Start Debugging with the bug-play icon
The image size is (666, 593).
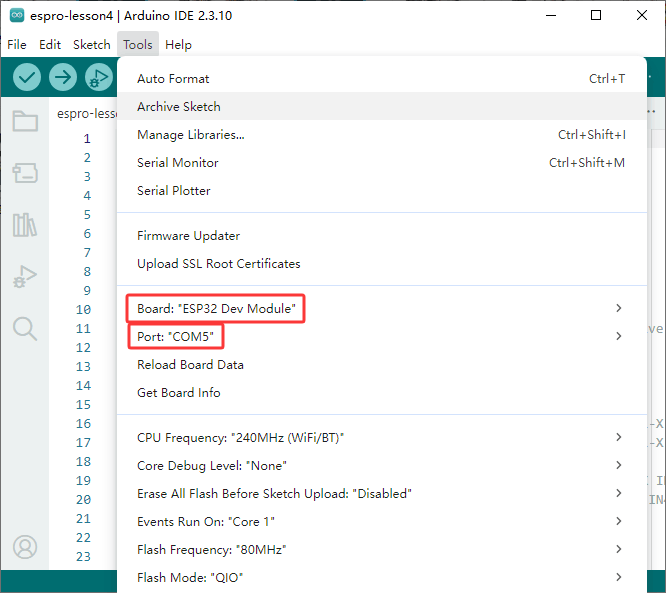pos(99,77)
